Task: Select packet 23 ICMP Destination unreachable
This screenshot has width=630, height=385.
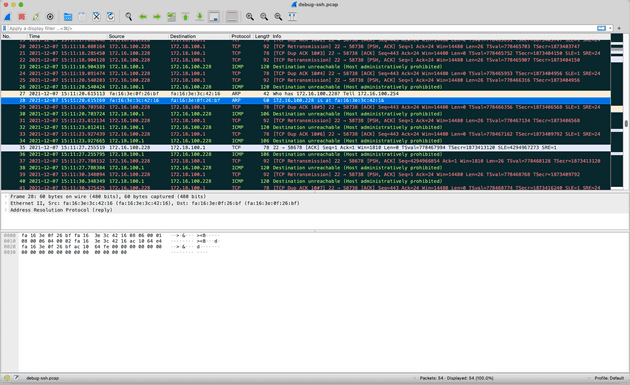Action: [305, 67]
